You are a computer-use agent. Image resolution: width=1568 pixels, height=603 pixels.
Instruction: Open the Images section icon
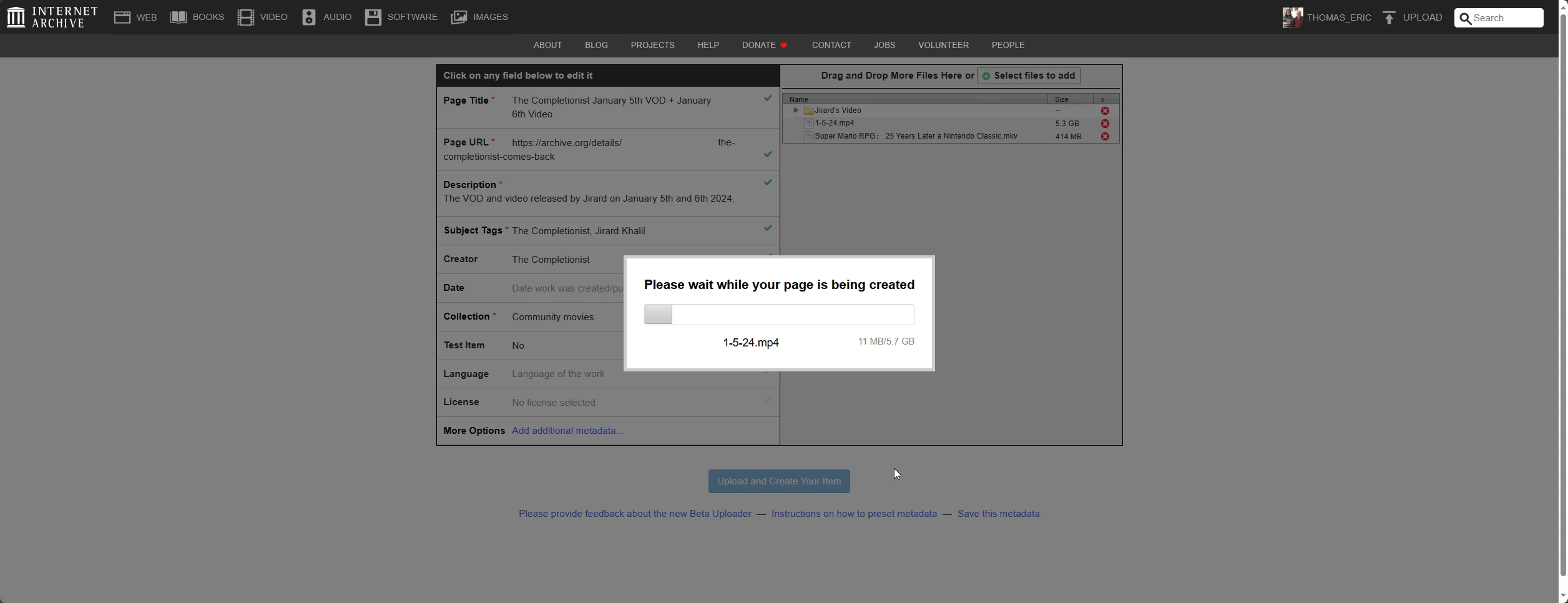459,17
